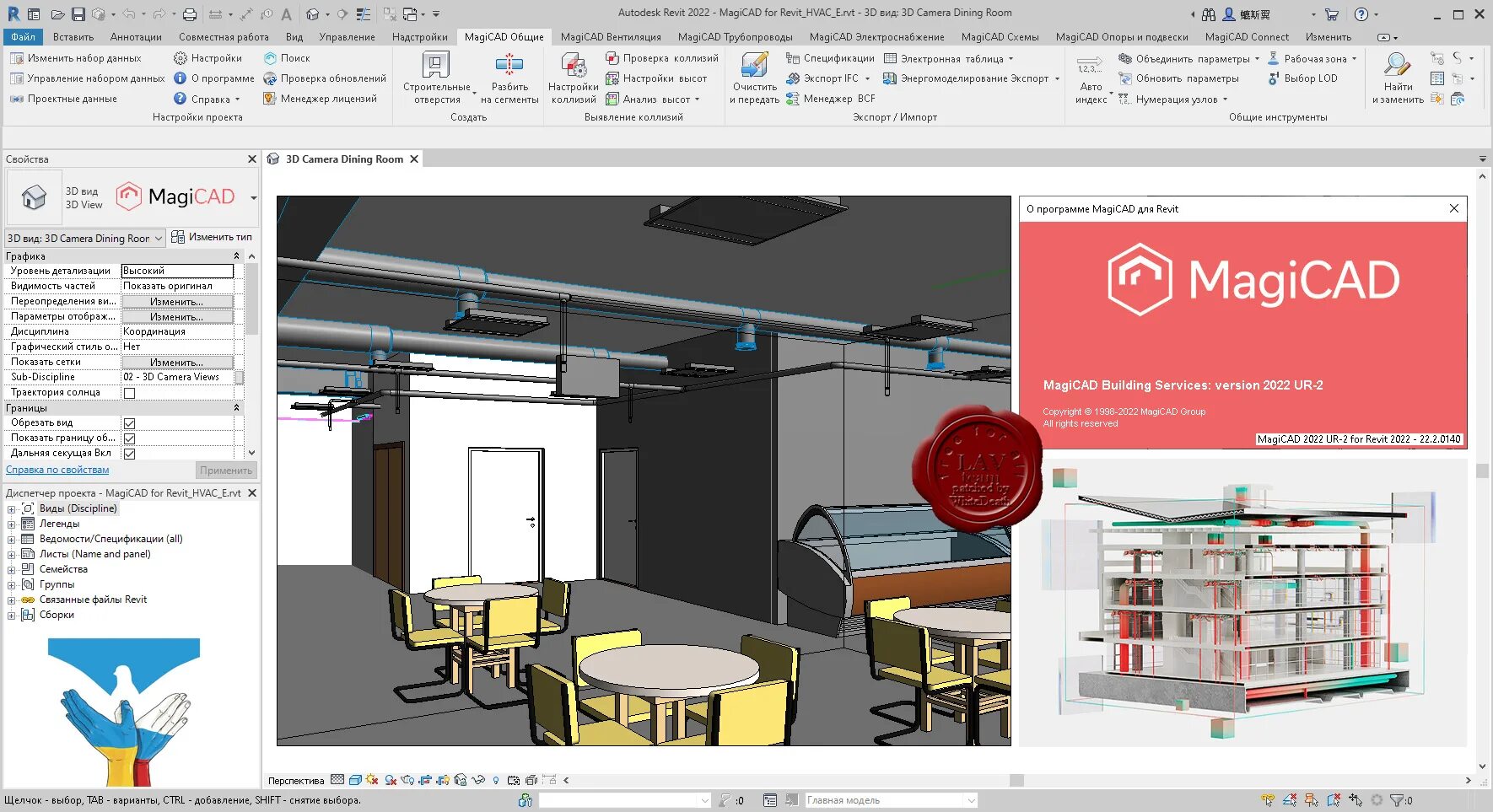1493x812 pixels.
Task: Click Изменить button for Показать сетки
Action: click(177, 363)
